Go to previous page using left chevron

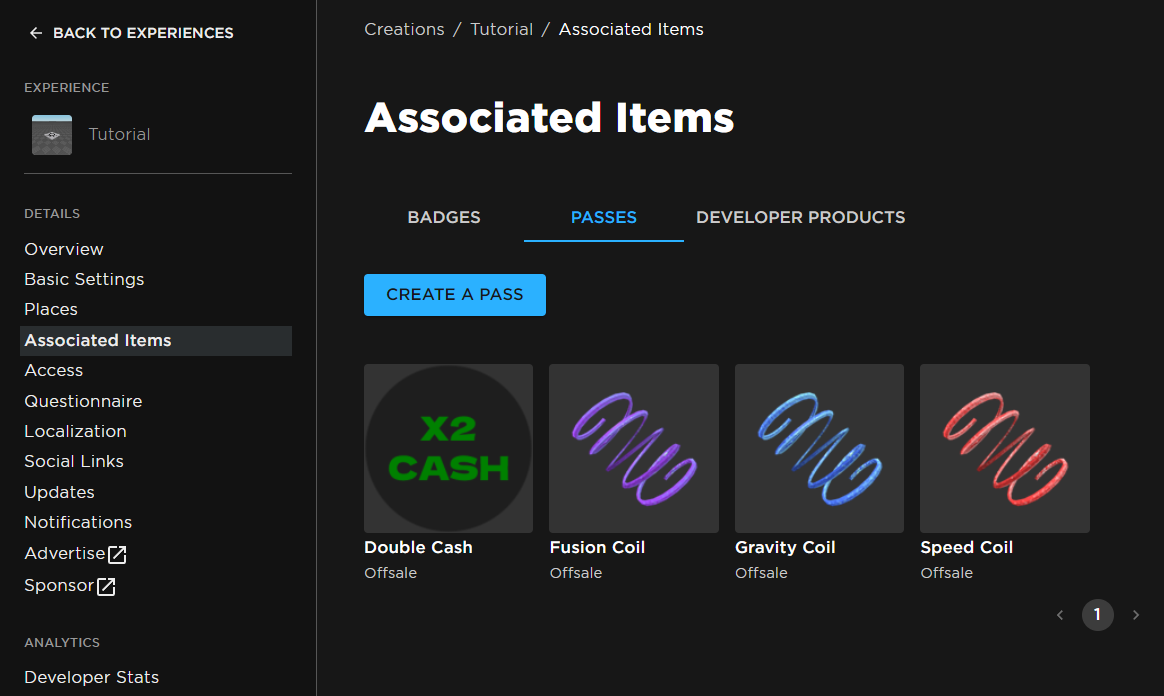click(x=1060, y=615)
